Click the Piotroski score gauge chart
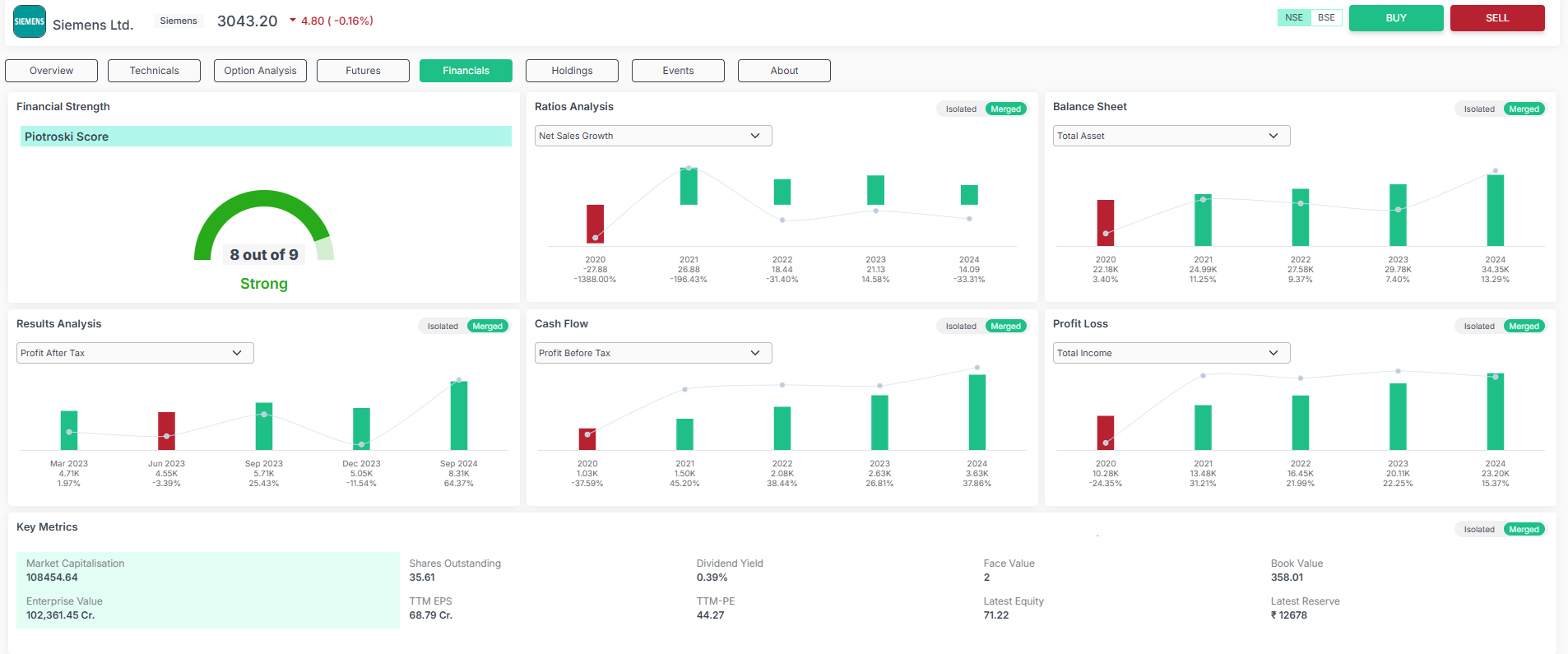 click(263, 226)
